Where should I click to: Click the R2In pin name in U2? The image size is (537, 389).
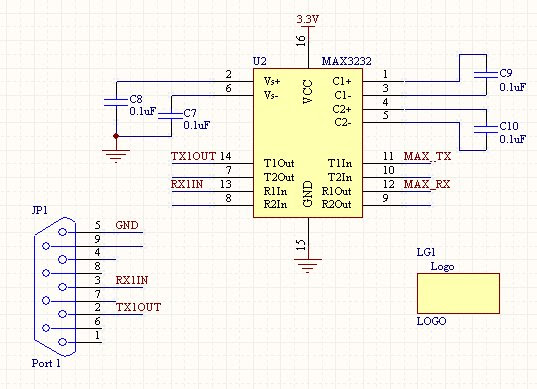[x=275, y=204]
